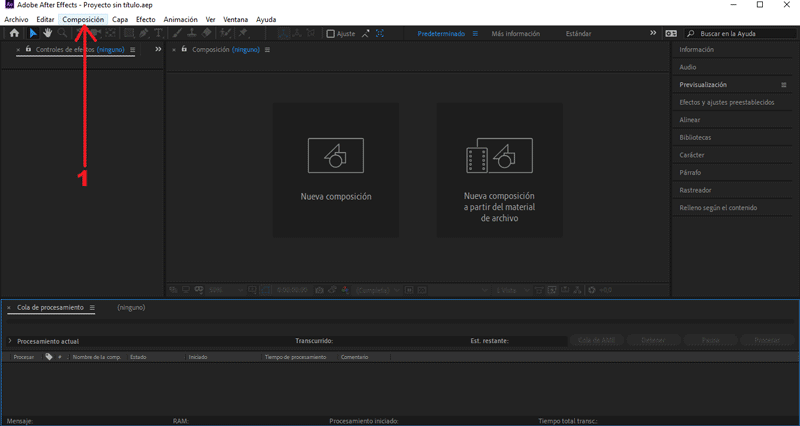Viewport: 800px width, 426px height.
Task: Open the Predeterminado workspace menu icon
Action: pos(475,34)
